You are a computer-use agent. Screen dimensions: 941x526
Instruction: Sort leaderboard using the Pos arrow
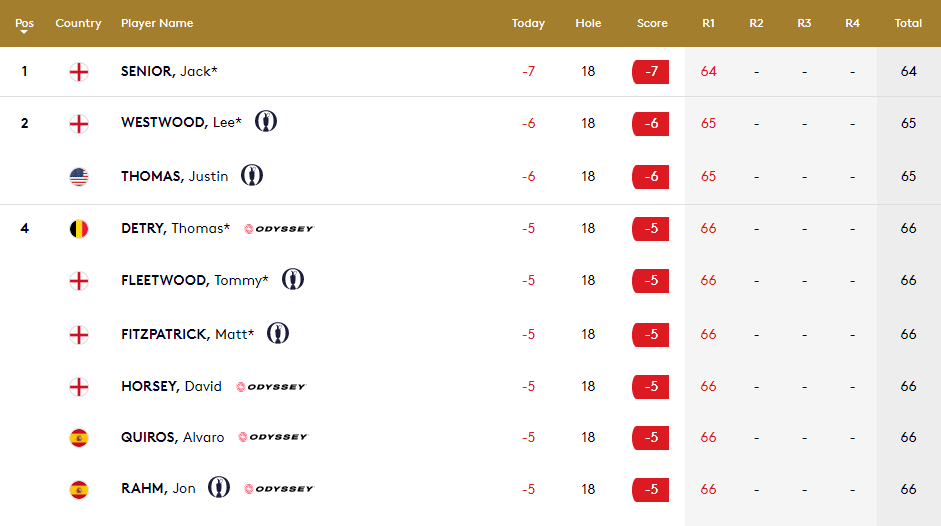24,33
